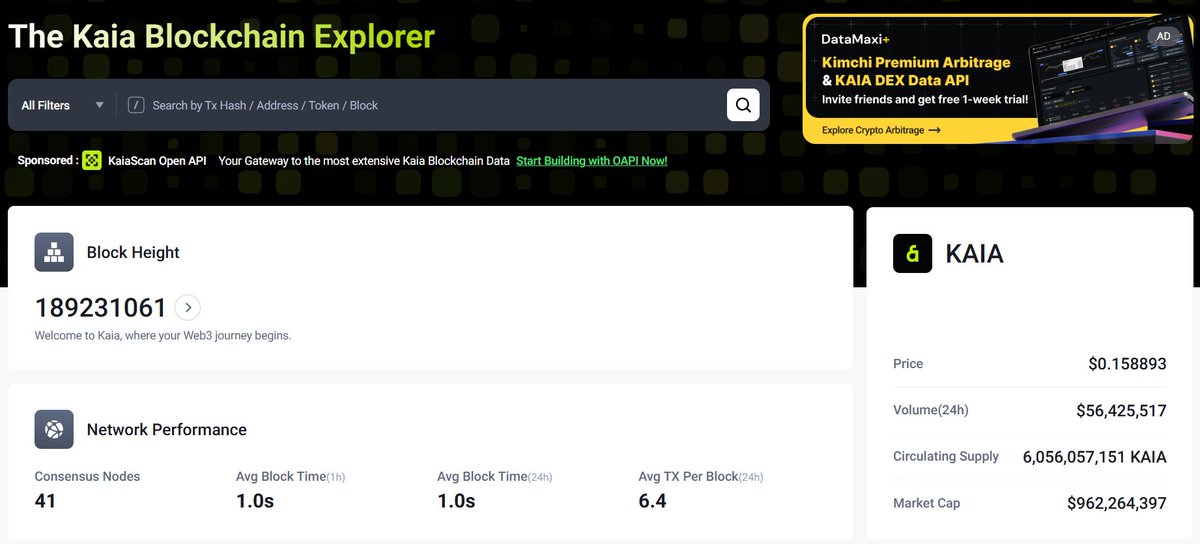The height and width of the screenshot is (544, 1200).
Task: Click the Market Cap label
Action: pyautogui.click(x=926, y=503)
